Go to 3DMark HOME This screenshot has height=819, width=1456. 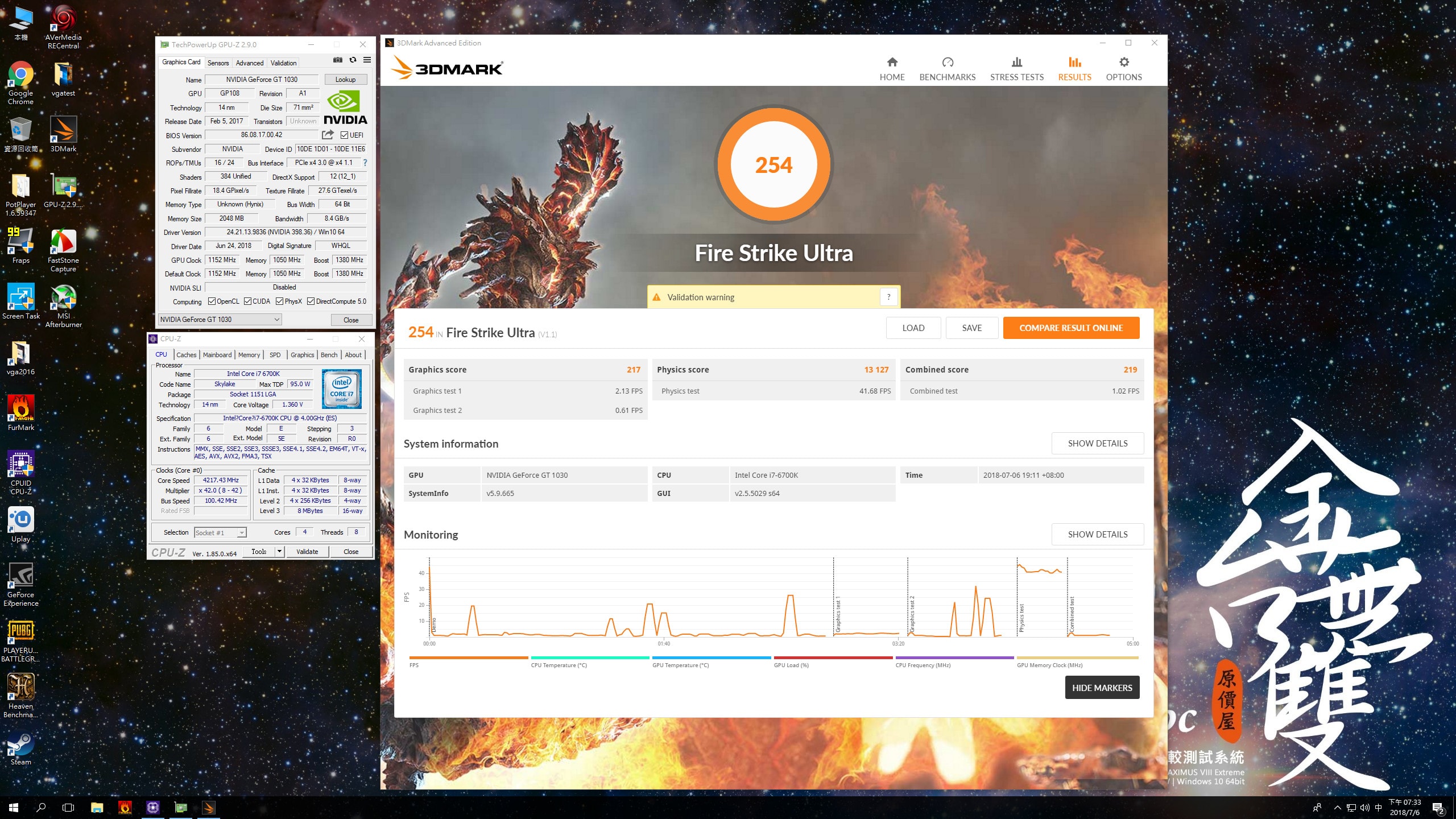(x=892, y=69)
